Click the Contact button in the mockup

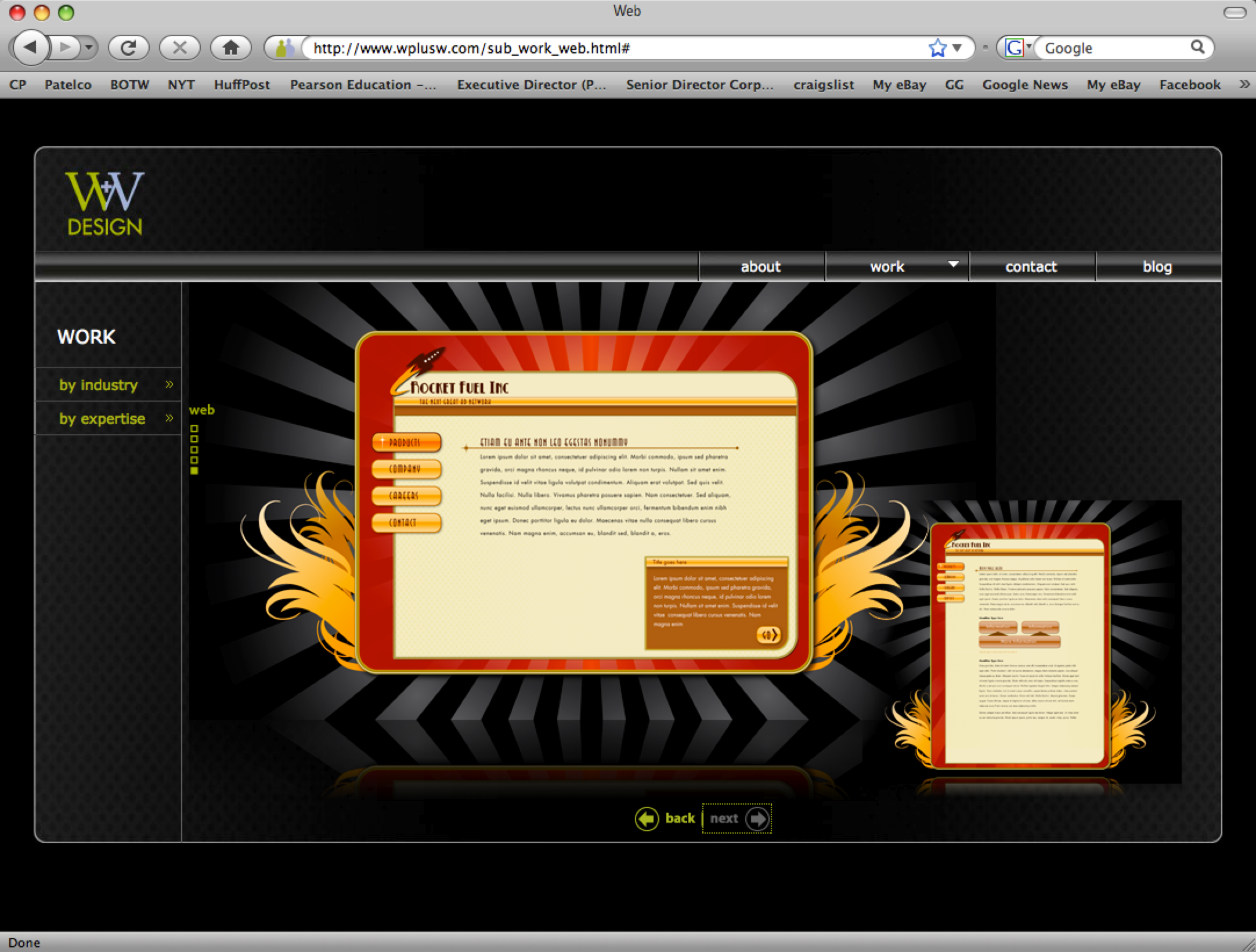[406, 522]
